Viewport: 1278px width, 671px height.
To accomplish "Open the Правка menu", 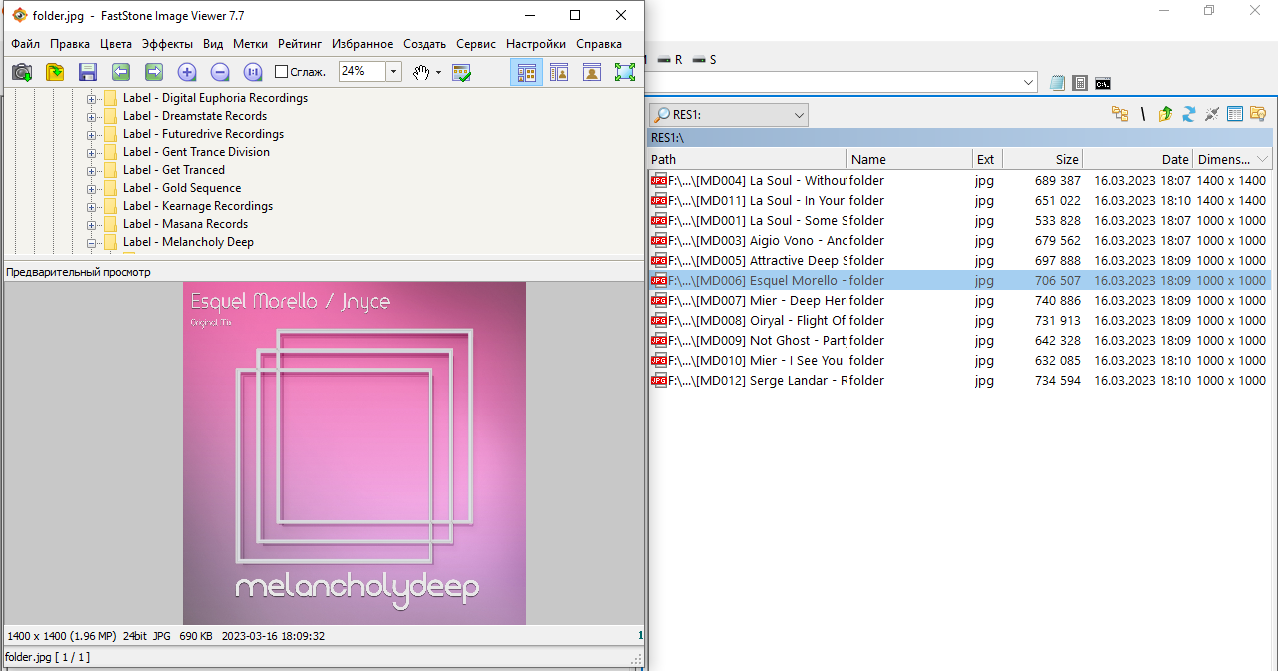I will (x=70, y=44).
